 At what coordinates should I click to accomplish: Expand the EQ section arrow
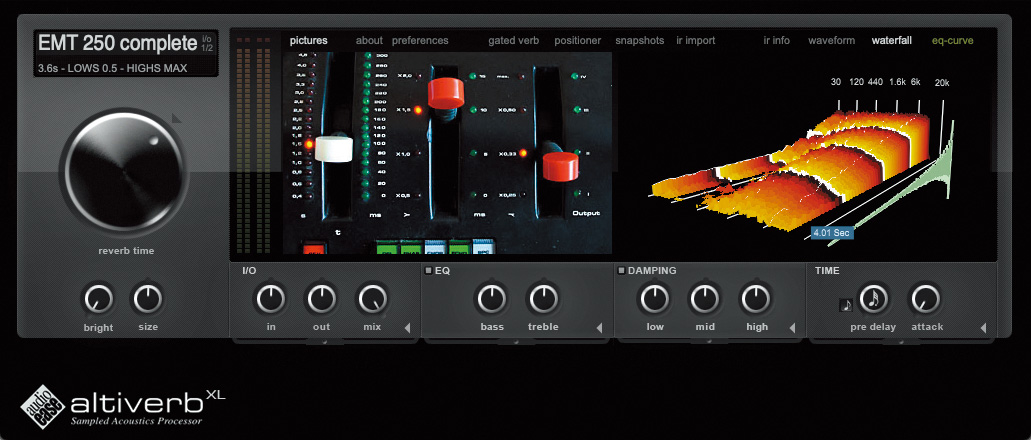(600, 328)
